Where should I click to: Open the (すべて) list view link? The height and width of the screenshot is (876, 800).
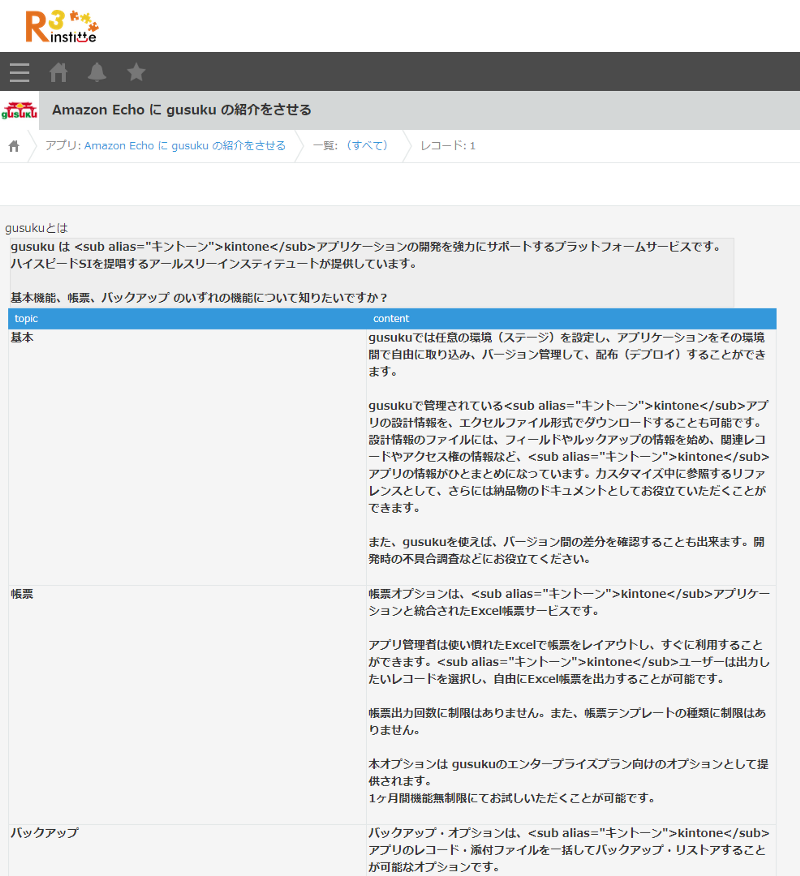click(365, 146)
